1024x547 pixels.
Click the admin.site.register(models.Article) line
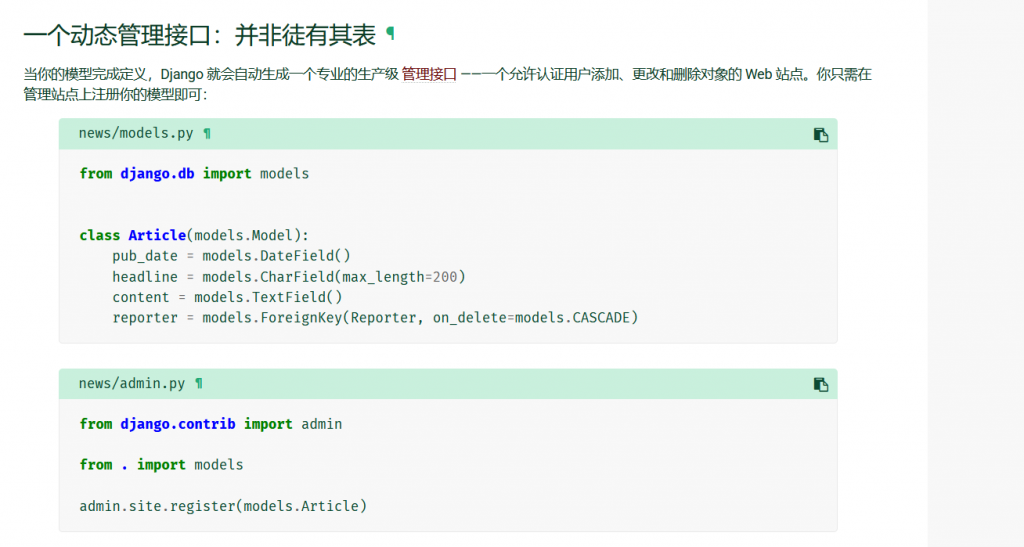click(x=223, y=506)
